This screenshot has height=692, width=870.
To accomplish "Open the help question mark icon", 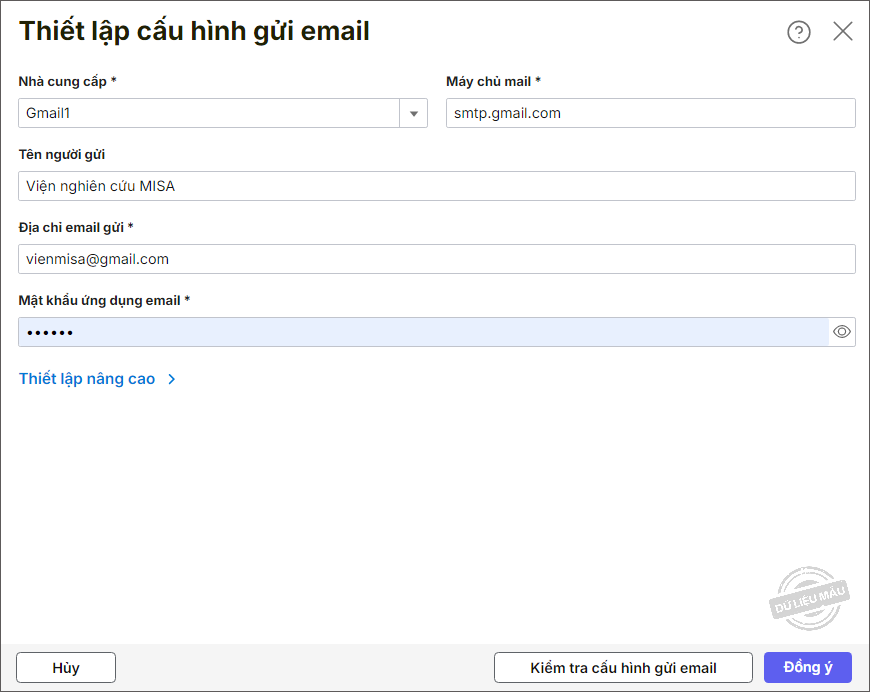I will coord(798,32).
